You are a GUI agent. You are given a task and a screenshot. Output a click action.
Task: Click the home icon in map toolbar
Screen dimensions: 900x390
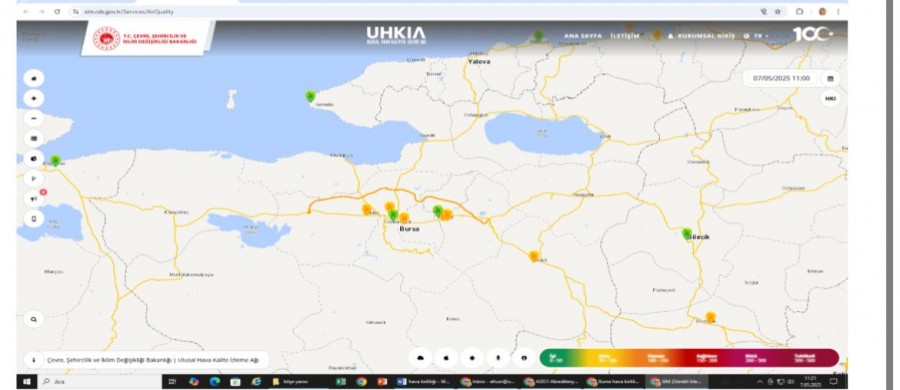pyautogui.click(x=34, y=78)
